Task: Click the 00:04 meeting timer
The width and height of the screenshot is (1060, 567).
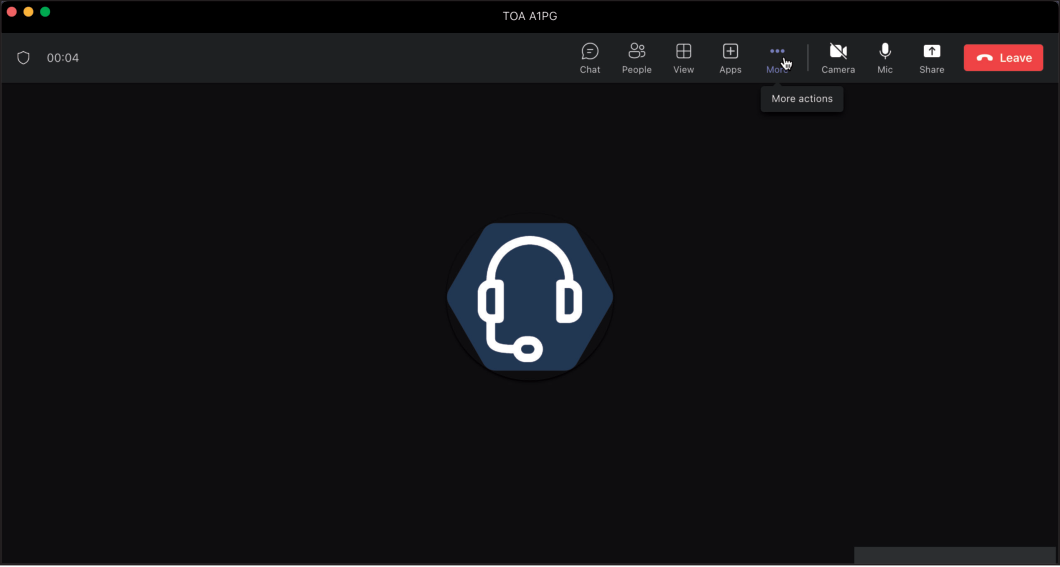Action: pos(63,58)
